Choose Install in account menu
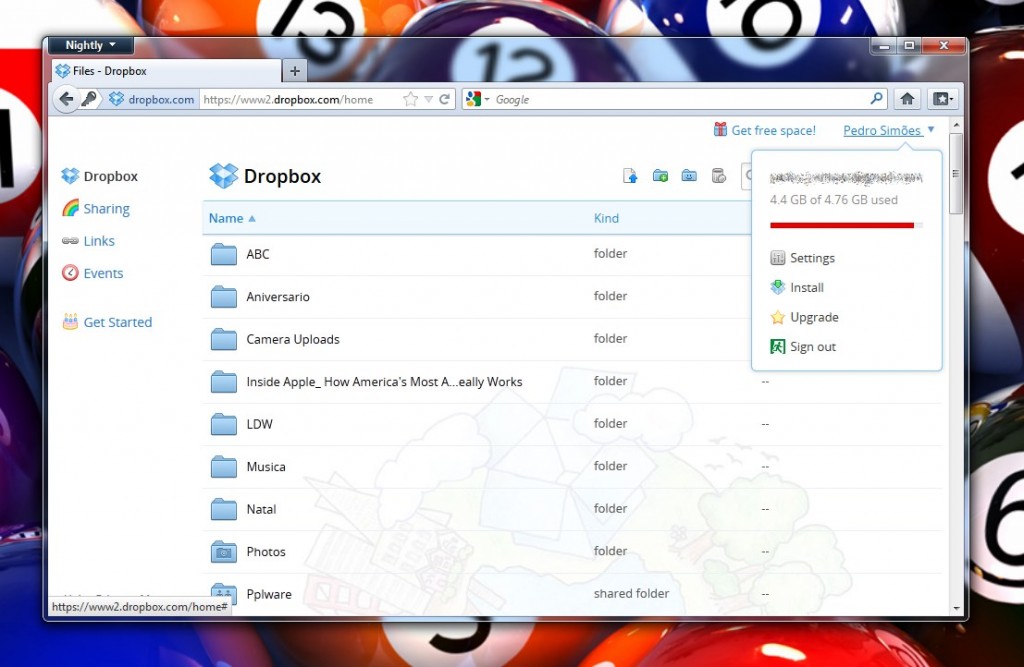1024x667 pixels. point(807,287)
